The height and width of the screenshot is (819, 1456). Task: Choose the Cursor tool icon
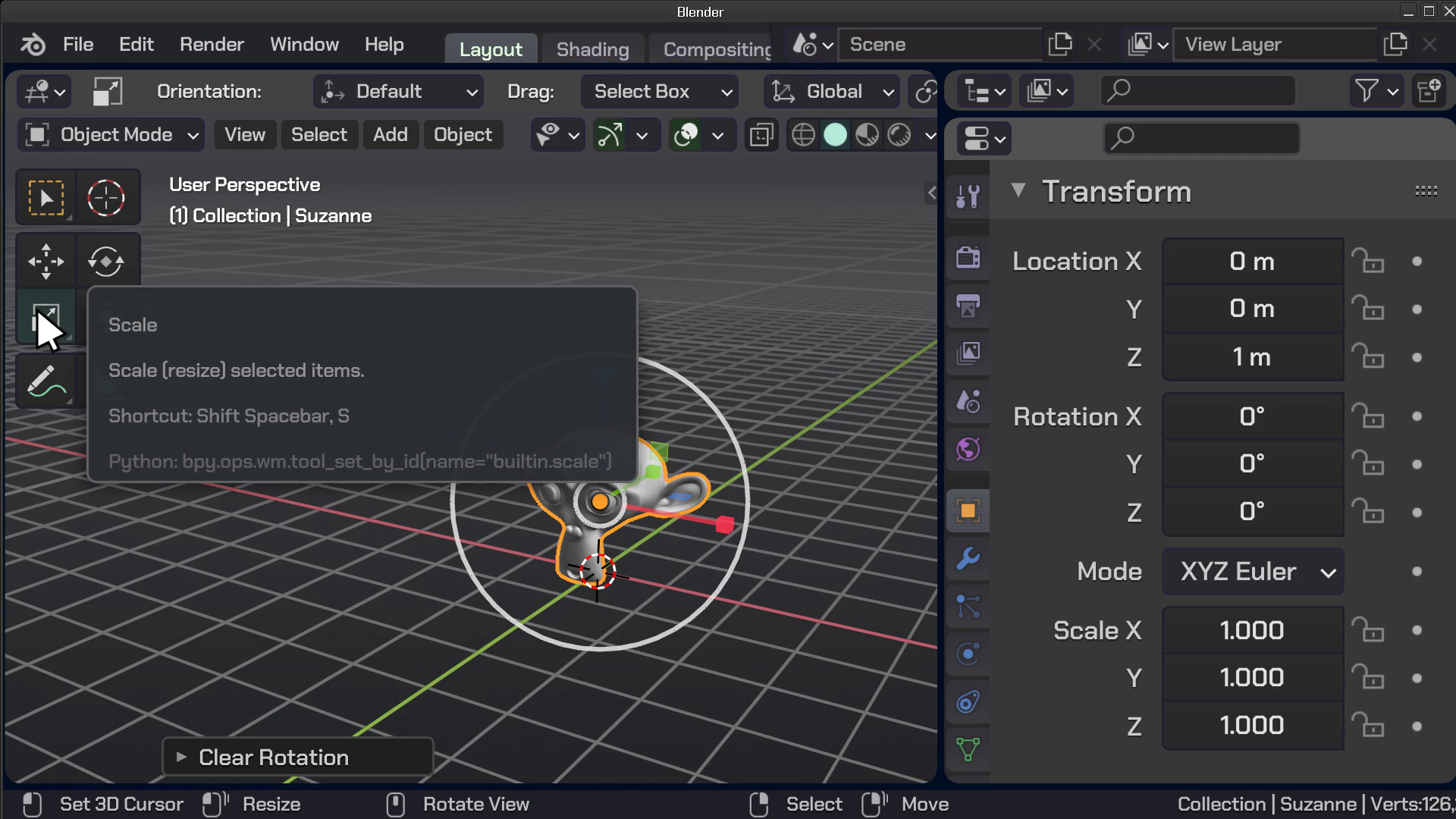pos(106,199)
